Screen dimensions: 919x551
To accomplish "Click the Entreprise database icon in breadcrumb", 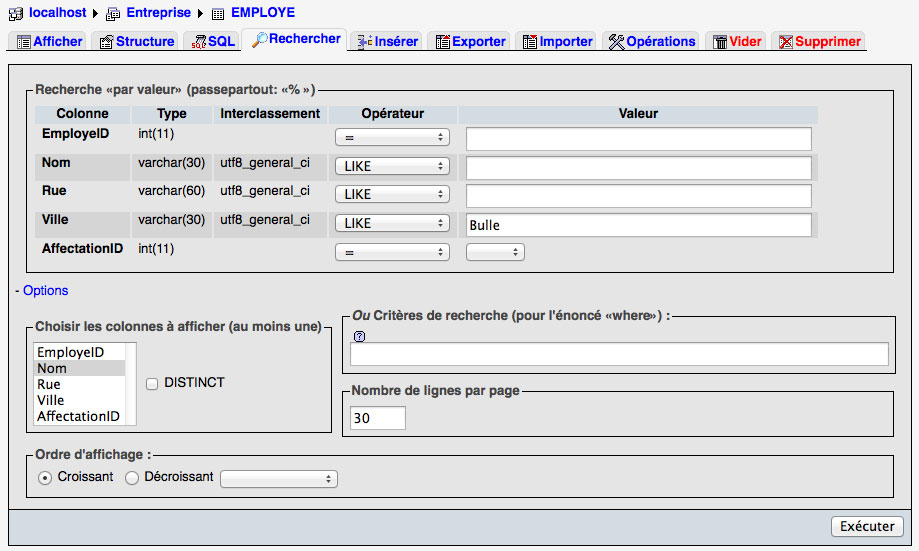I will coord(113,13).
